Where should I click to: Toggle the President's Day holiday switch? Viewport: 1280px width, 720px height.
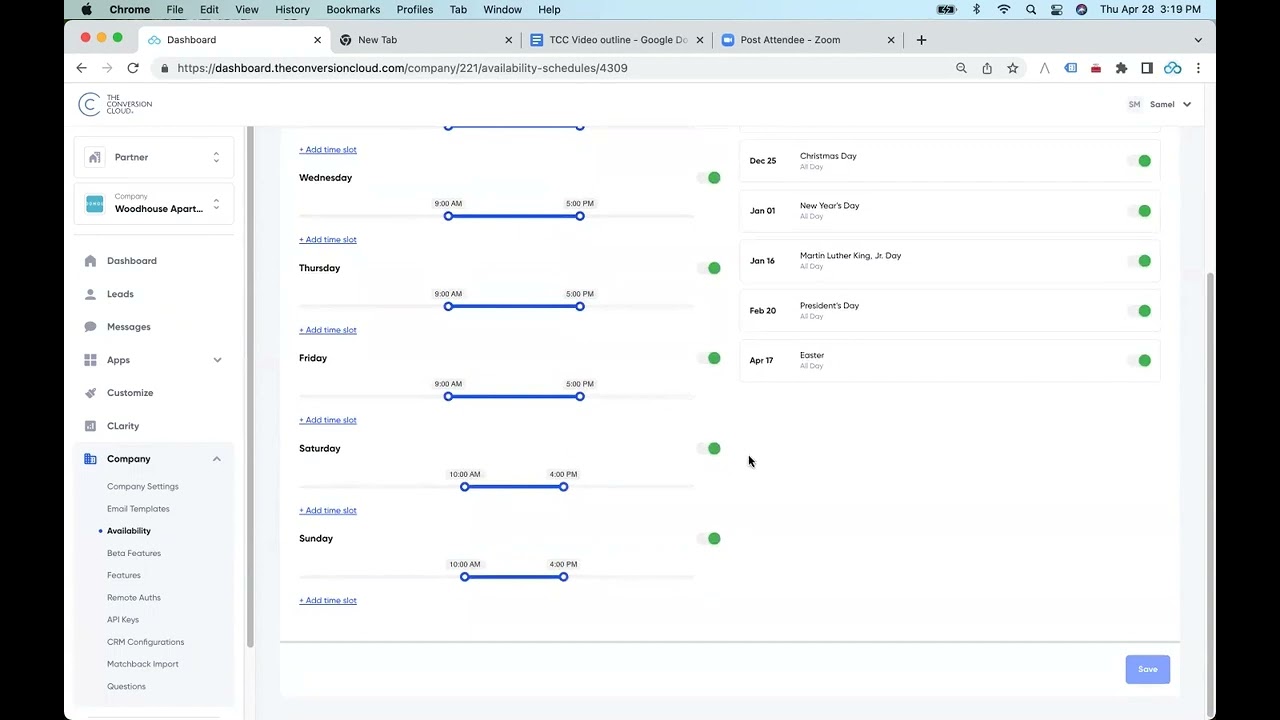(x=1139, y=311)
